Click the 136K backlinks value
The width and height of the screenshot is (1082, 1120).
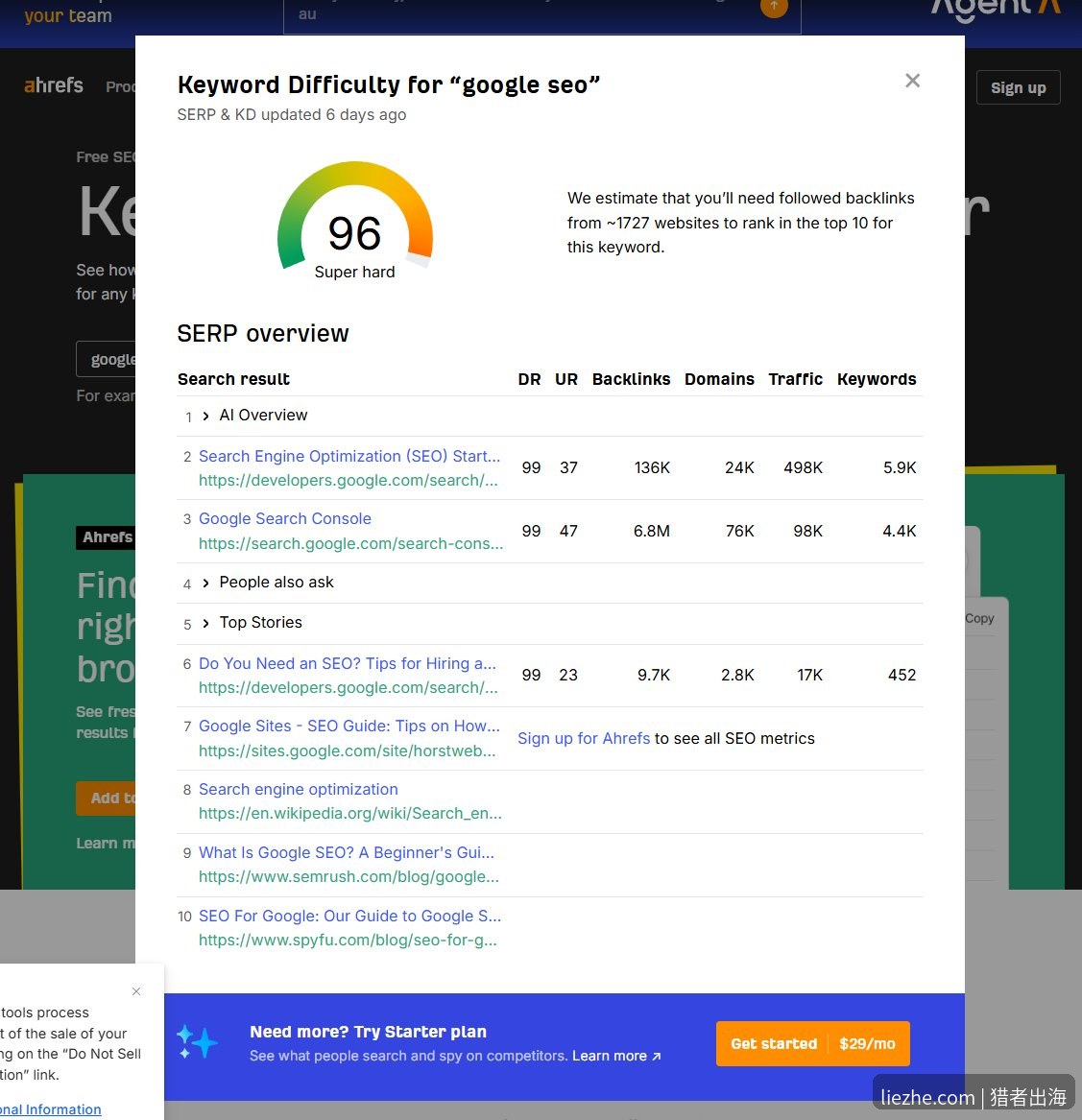point(652,467)
